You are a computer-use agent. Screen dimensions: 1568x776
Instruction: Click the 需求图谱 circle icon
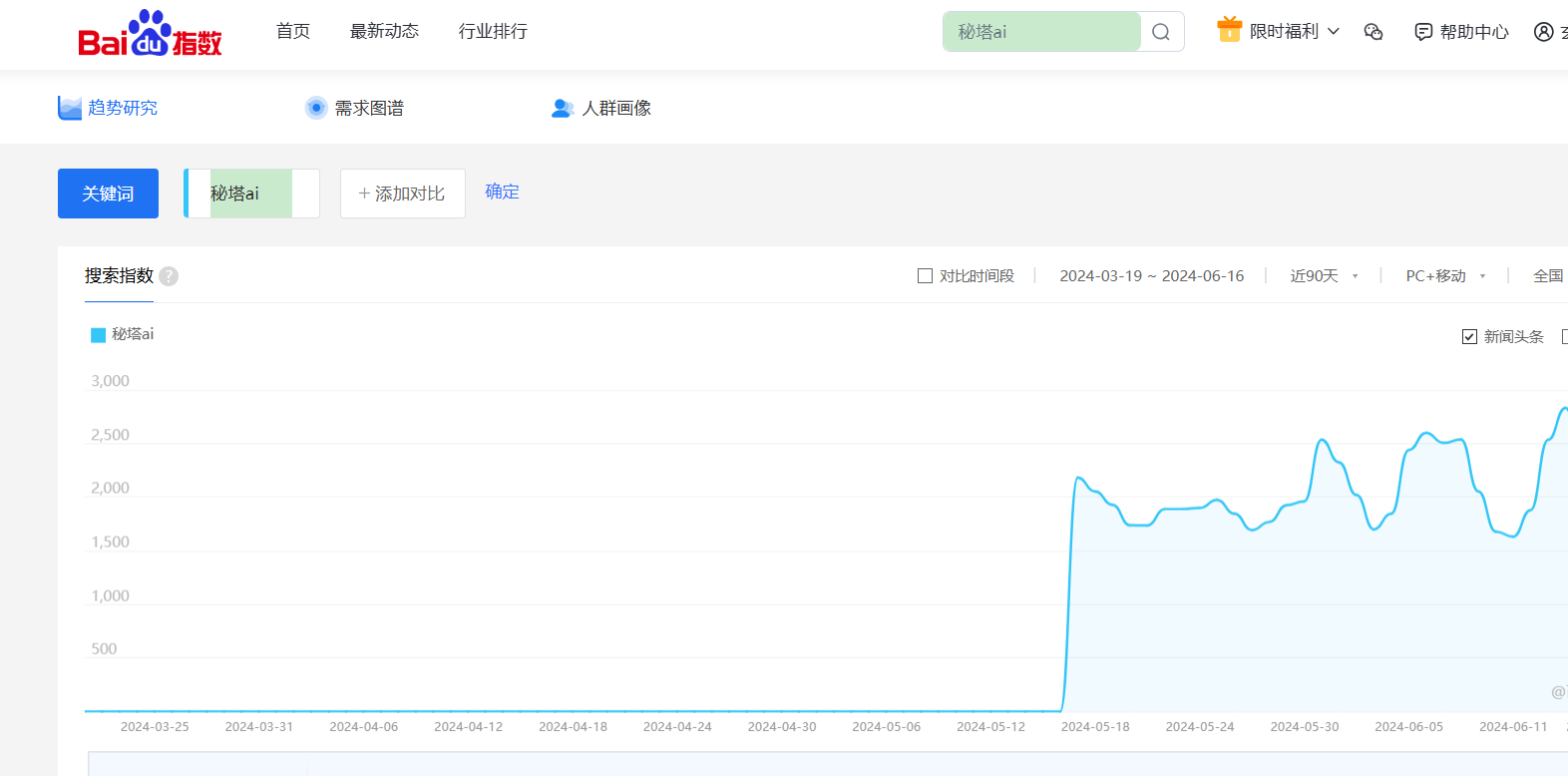(x=316, y=108)
